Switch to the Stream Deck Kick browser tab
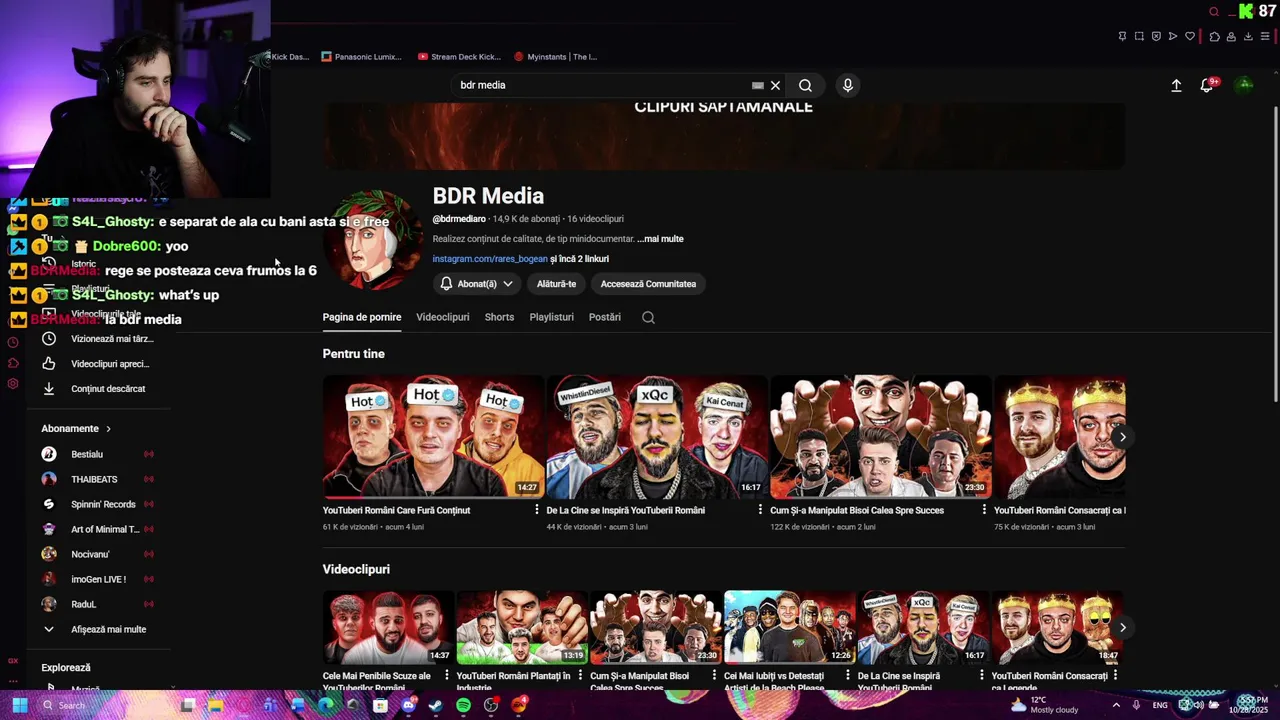 click(x=460, y=57)
